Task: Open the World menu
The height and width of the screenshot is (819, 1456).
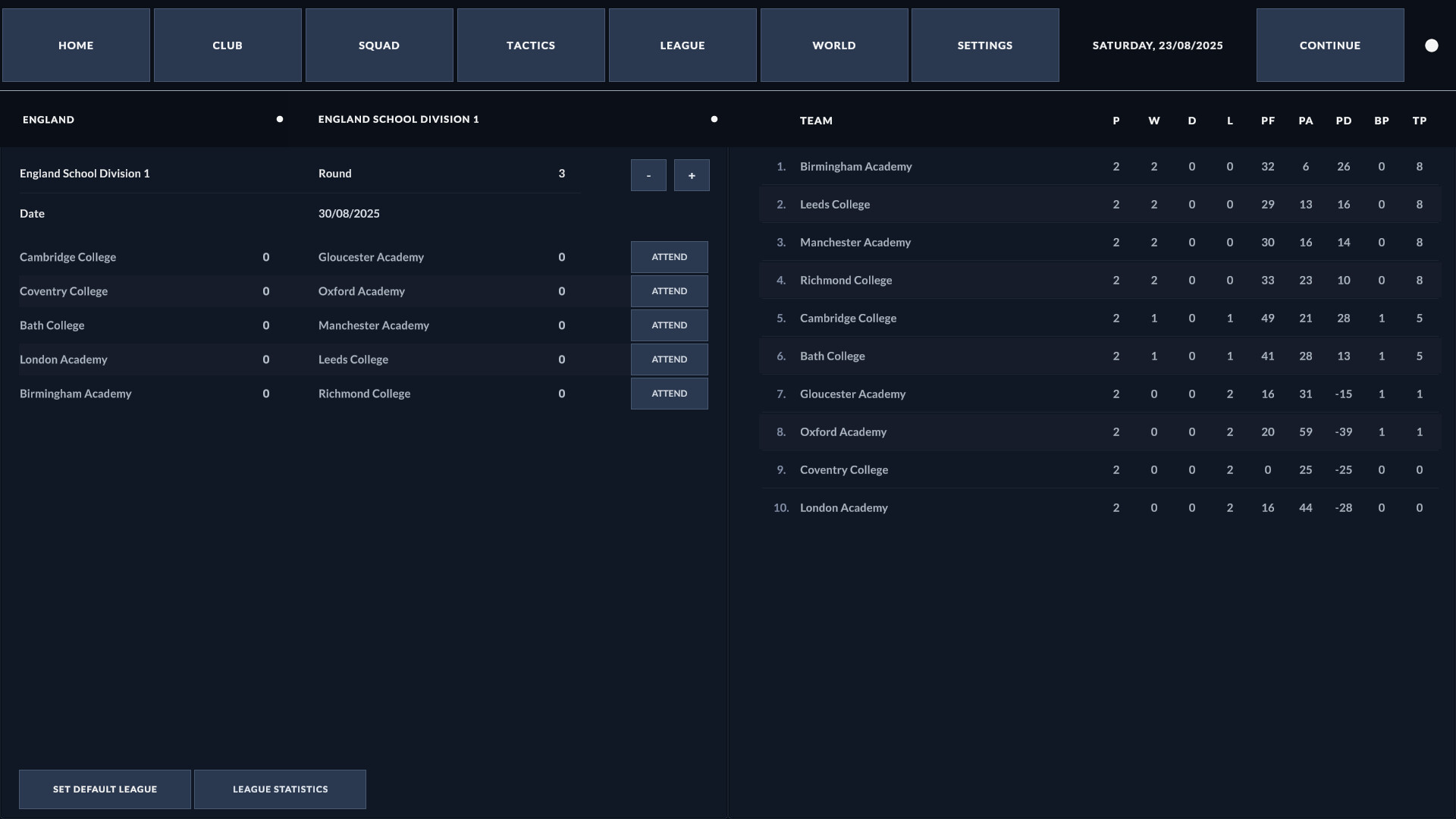Action: tap(834, 45)
